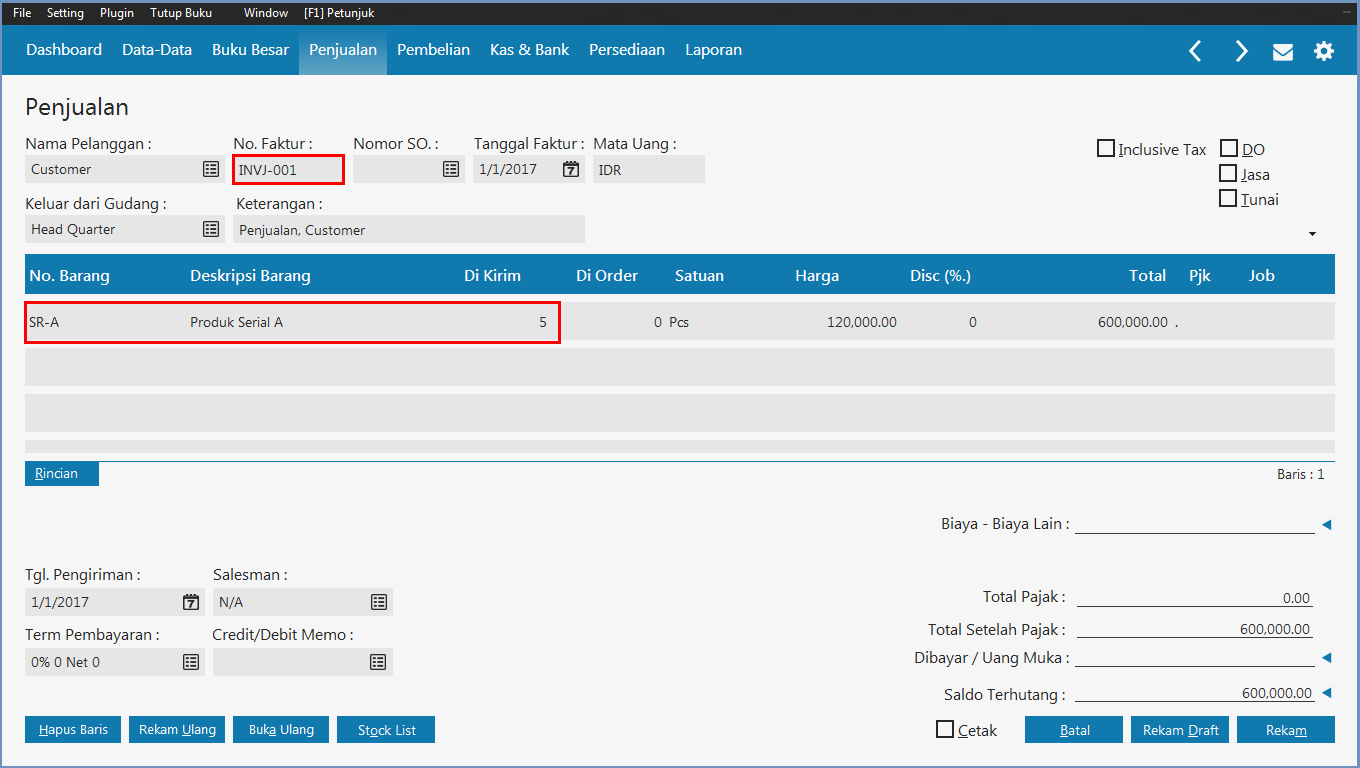Screen dimensions: 1360x768
Task: Click the Mata Uang field IDR
Action: [649, 169]
